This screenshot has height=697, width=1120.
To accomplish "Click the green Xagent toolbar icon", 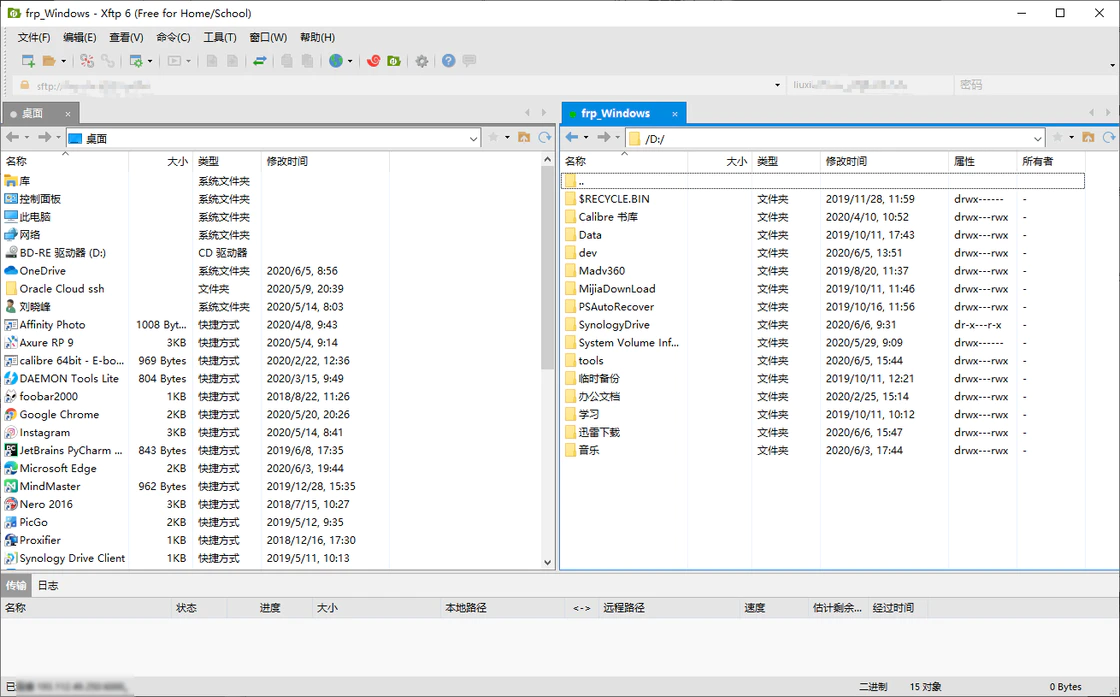I will (394, 60).
